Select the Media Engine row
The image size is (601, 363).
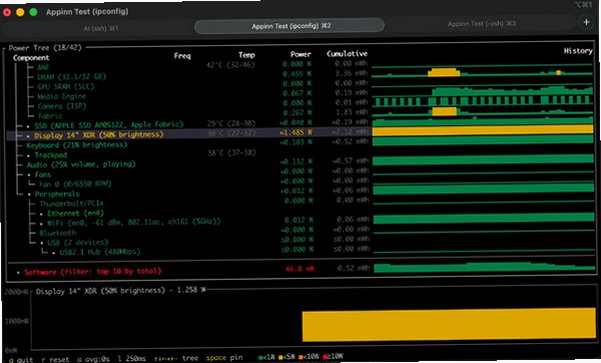click(x=62, y=96)
